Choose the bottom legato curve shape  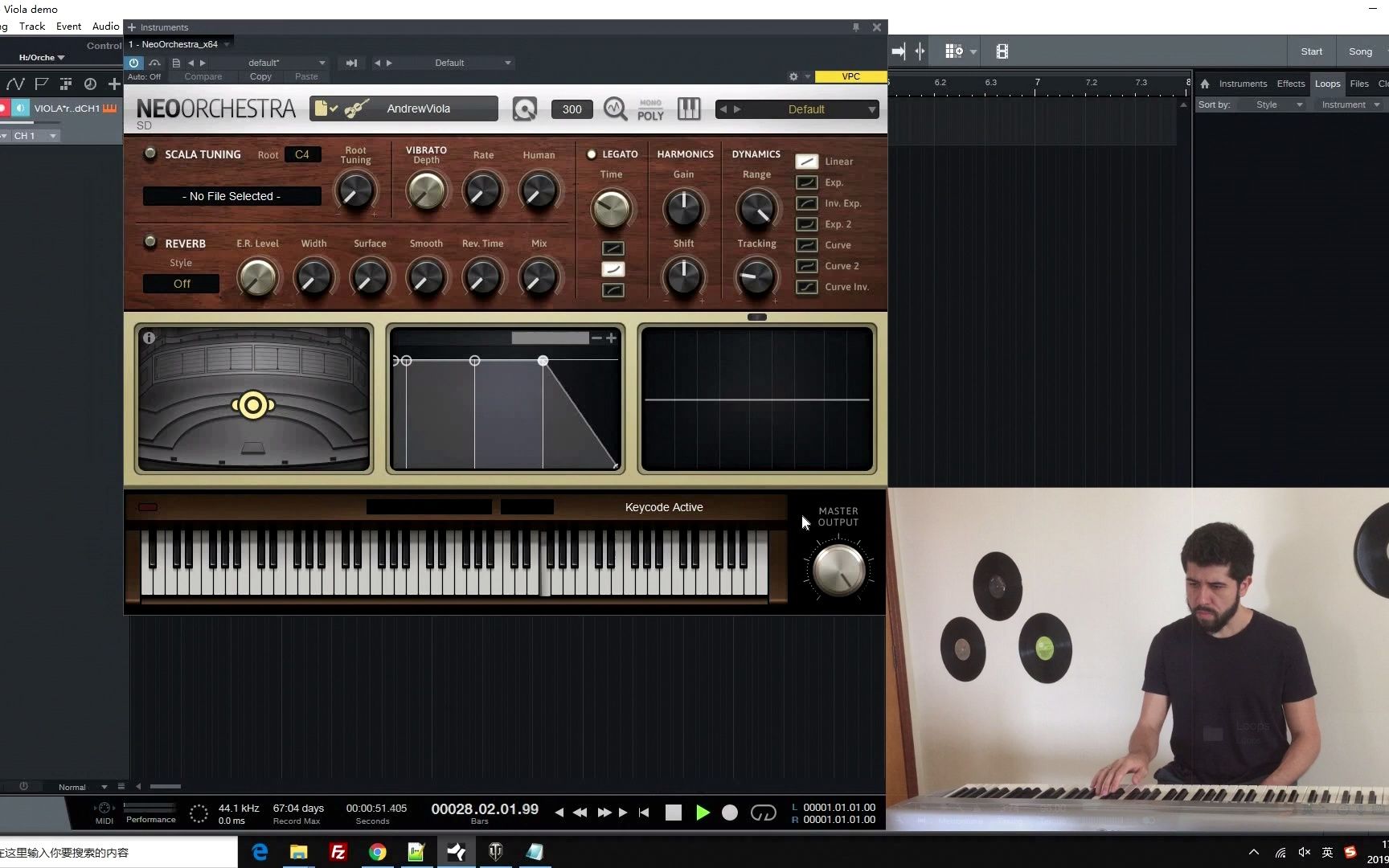click(613, 290)
